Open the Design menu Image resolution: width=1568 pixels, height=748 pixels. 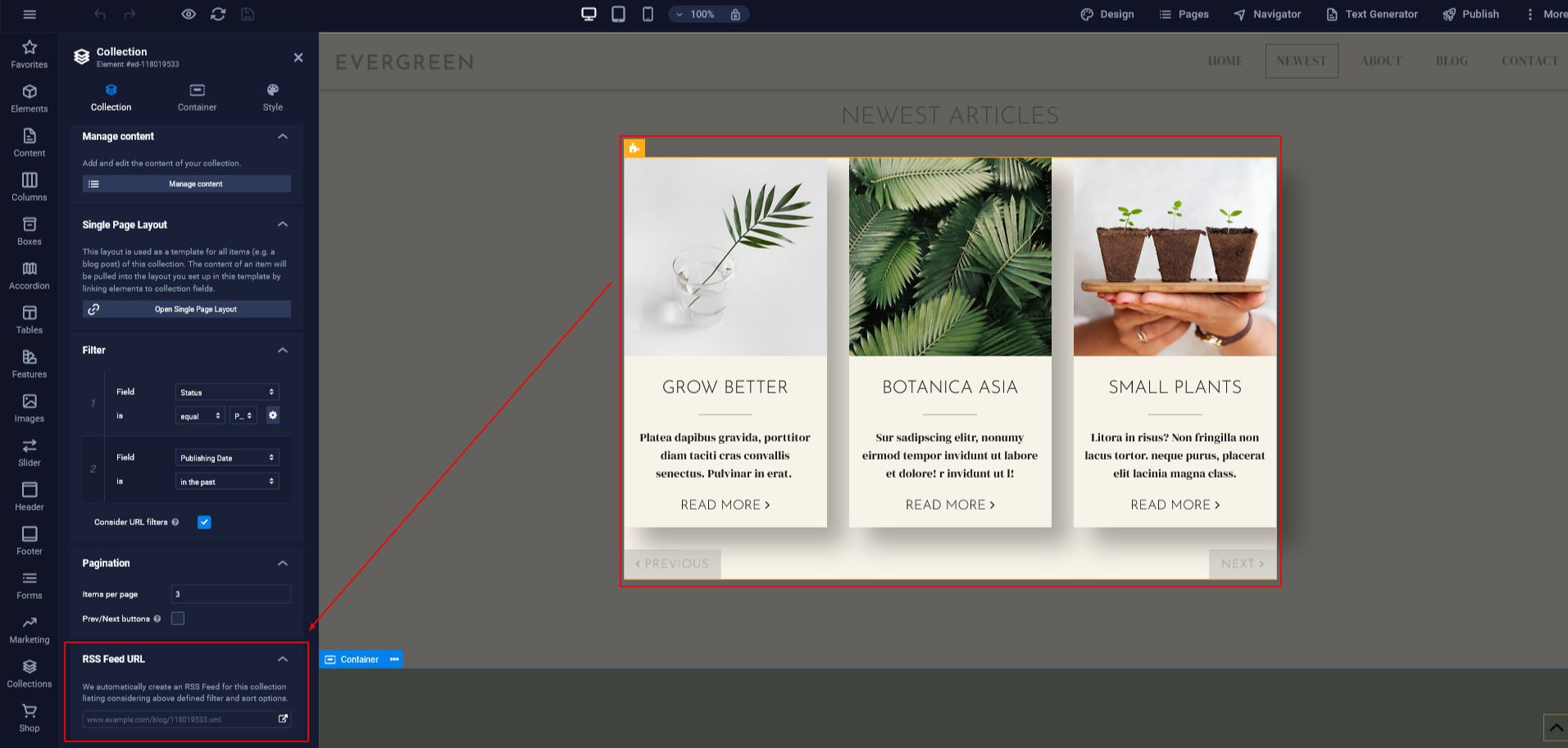[1107, 14]
